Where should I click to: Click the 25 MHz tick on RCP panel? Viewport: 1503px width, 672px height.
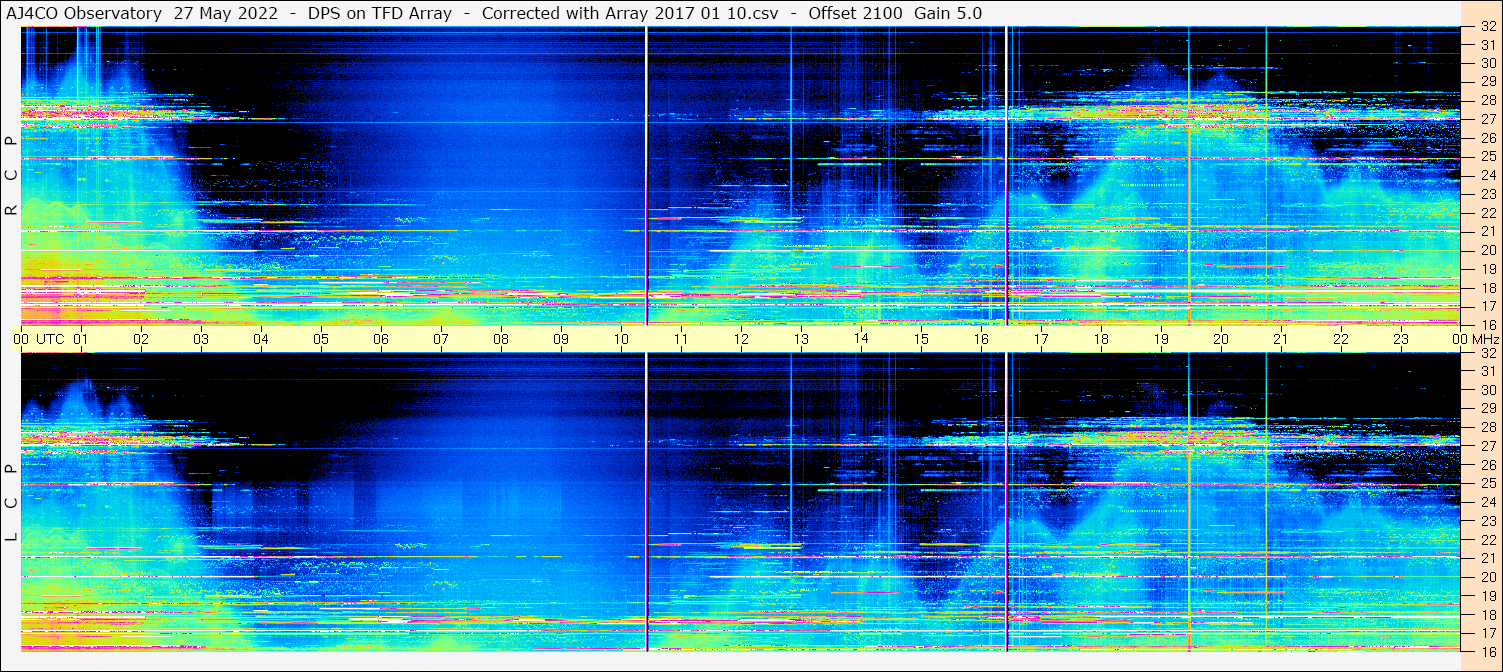click(x=1487, y=156)
